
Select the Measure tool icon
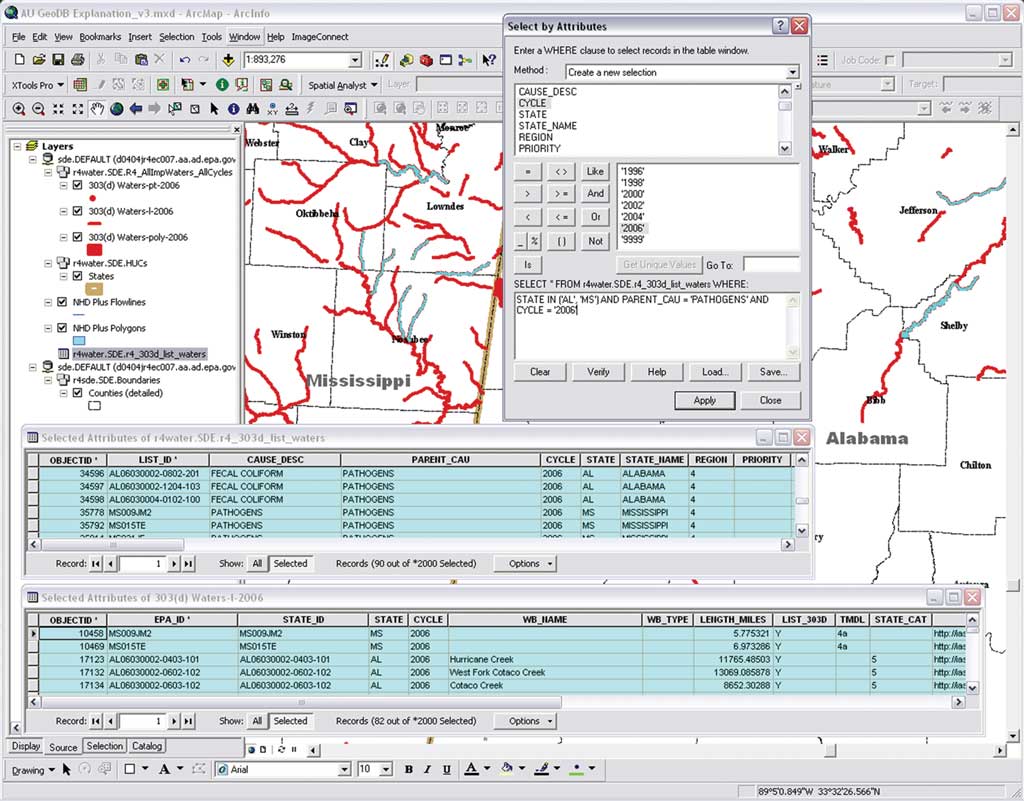[292, 109]
